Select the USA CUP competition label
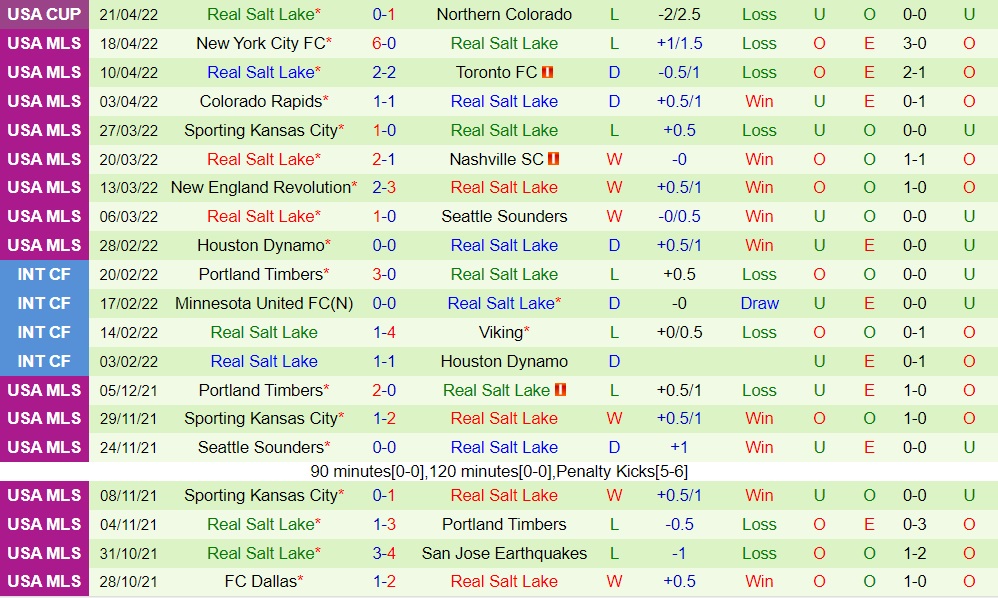Image resolution: width=998 pixels, height=598 pixels. 45,15
